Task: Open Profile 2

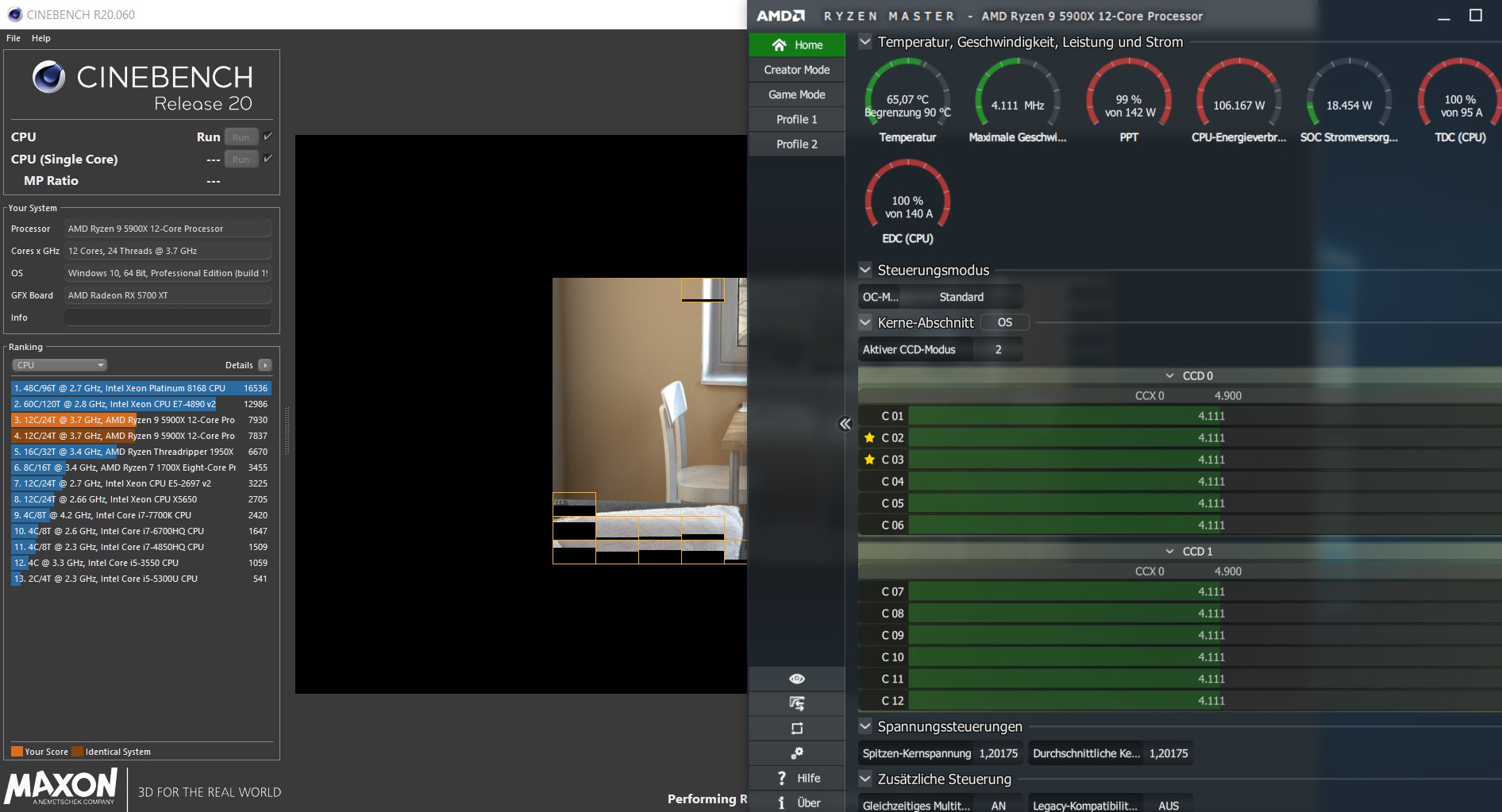Action: (797, 144)
